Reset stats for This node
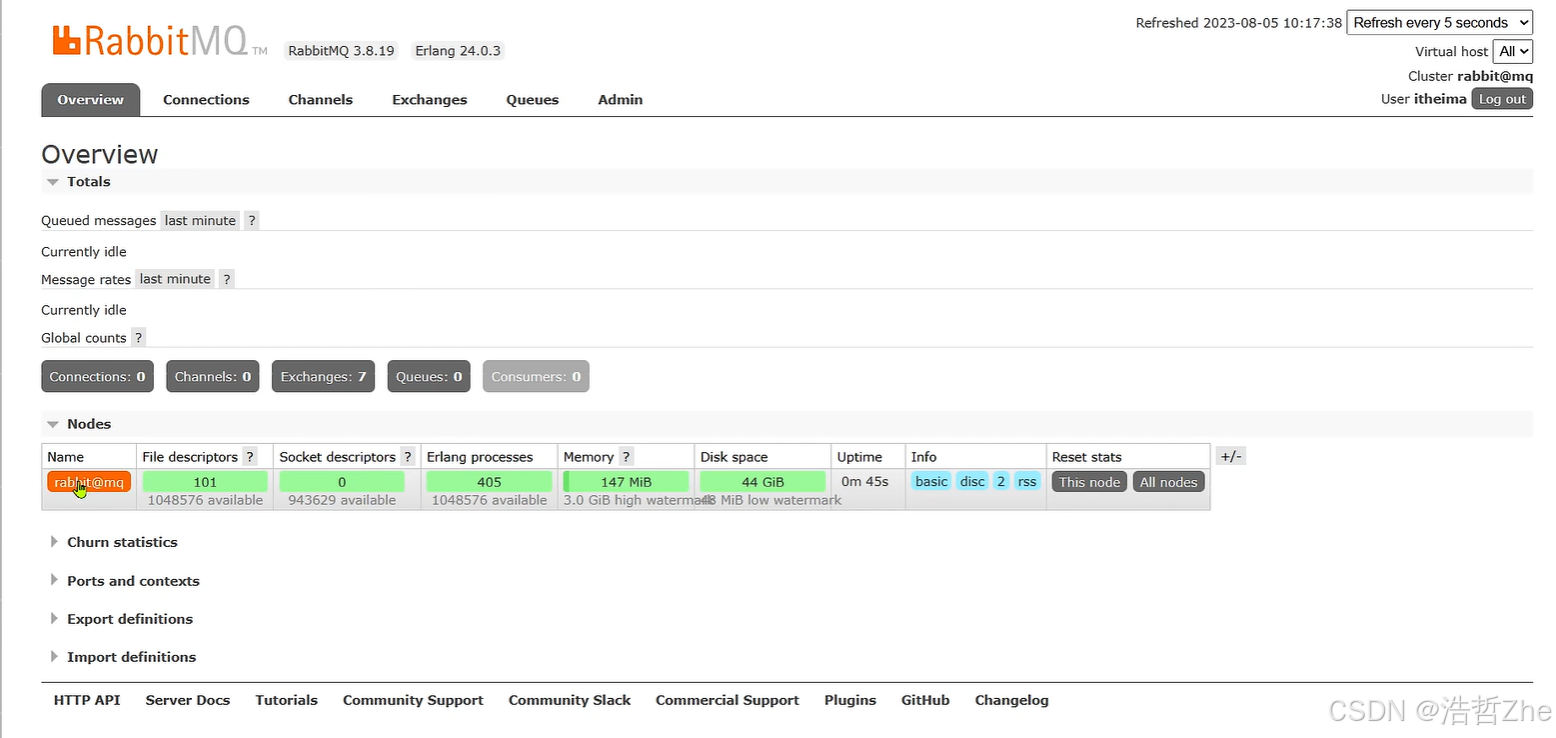1556x738 pixels. pyautogui.click(x=1089, y=482)
